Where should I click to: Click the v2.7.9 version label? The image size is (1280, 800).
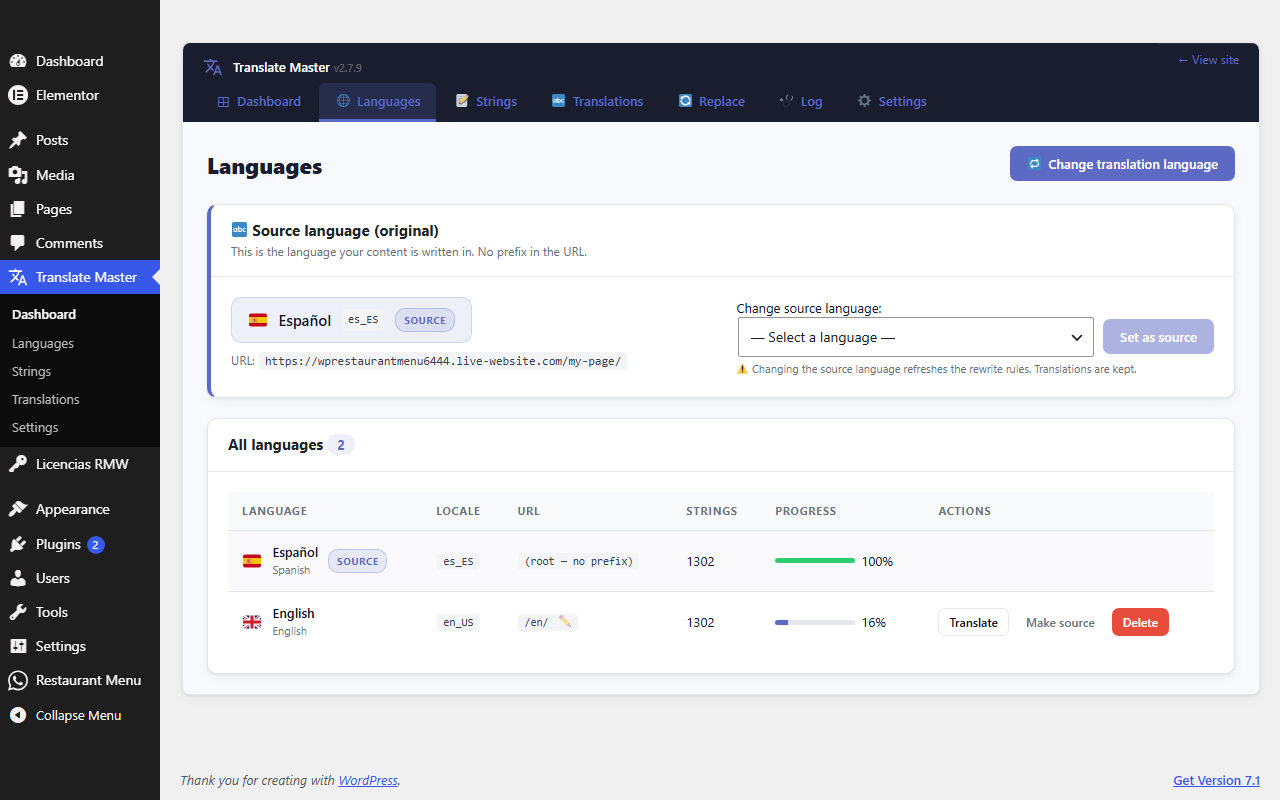pyautogui.click(x=348, y=68)
